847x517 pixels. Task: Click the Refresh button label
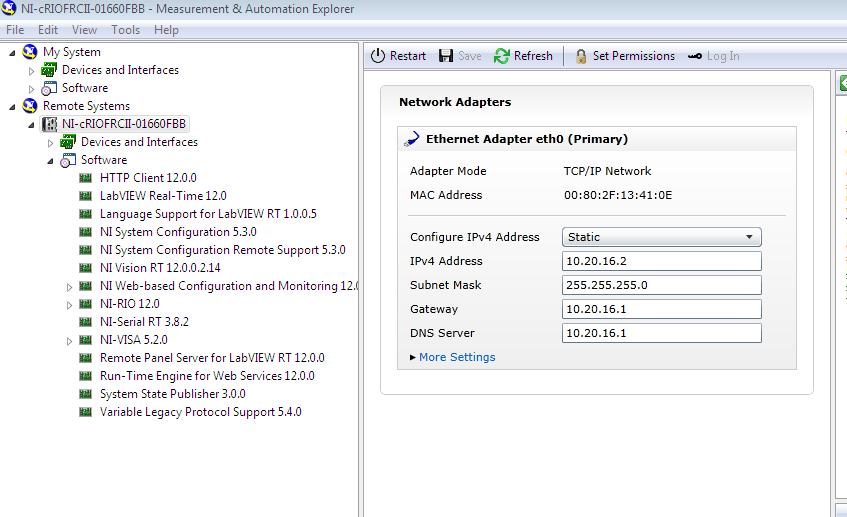click(533, 56)
